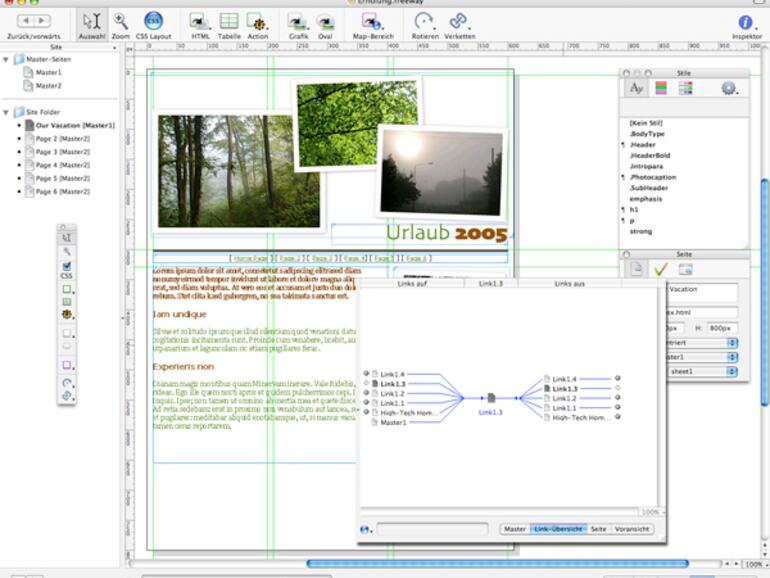Viewport: 770px width, 578px height.
Task: Switch to the Voransicht tab
Action: 632,528
